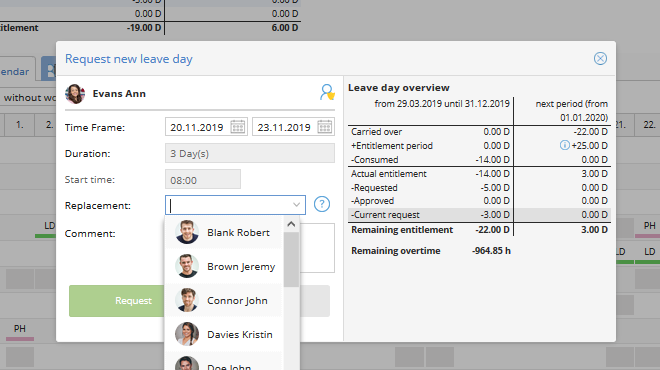Image resolution: width=660 pixels, height=370 pixels.
Task: Select Brown Jeremy as replacement
Action: tap(224, 266)
